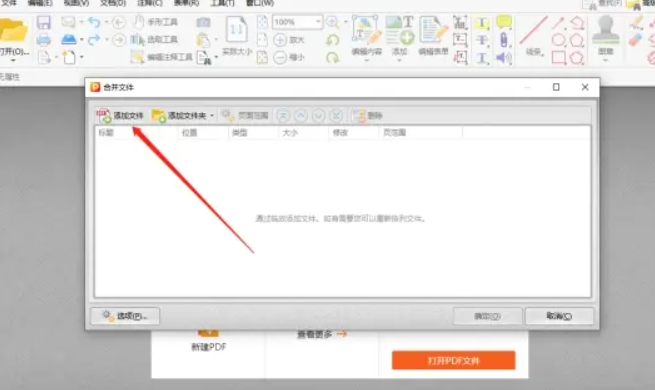
Task: Click the 删除 (Delete) toolbar button
Action: 368,116
